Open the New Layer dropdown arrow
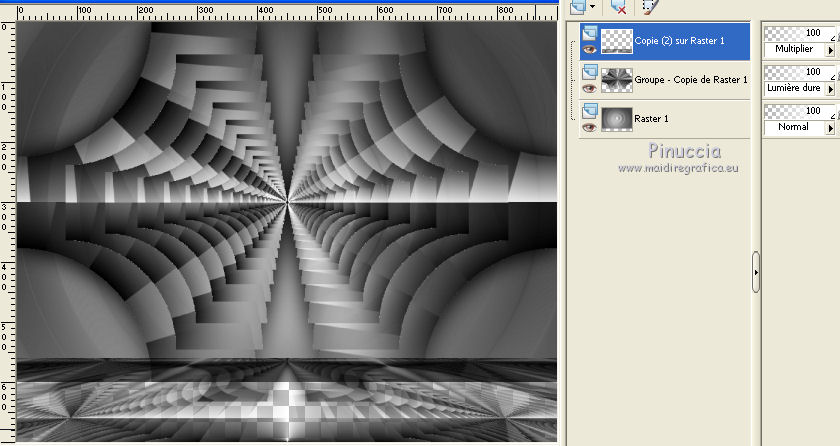 point(592,7)
